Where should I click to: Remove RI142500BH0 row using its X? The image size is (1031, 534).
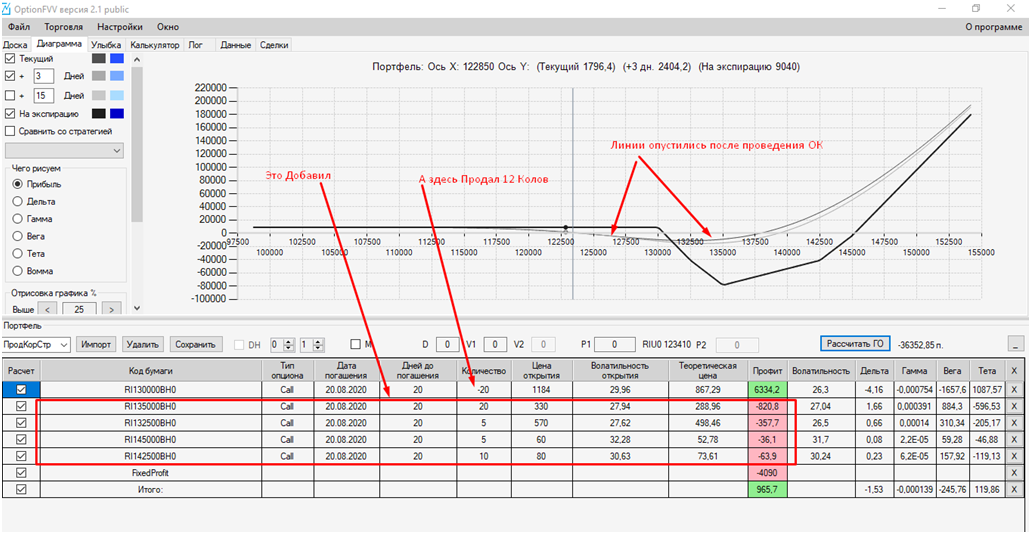tap(1013, 455)
